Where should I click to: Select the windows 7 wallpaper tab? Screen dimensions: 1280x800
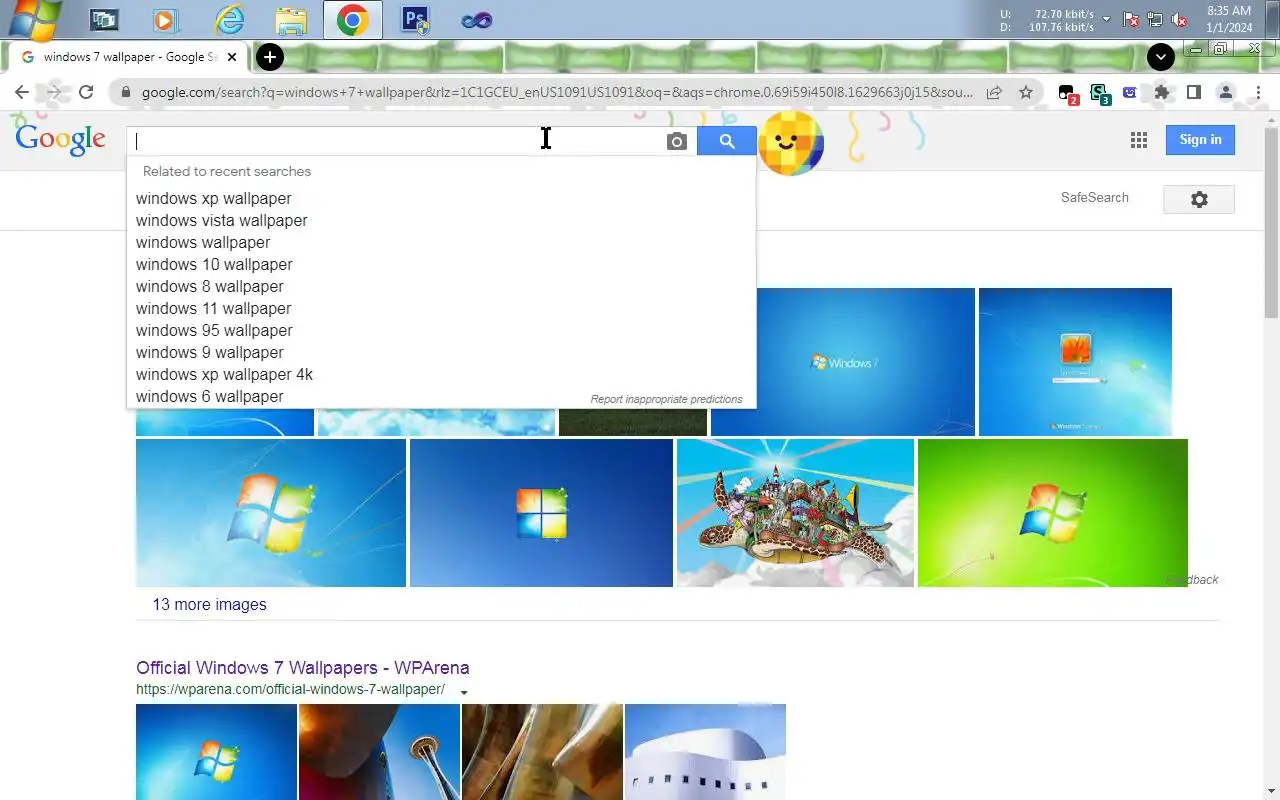coord(128,57)
